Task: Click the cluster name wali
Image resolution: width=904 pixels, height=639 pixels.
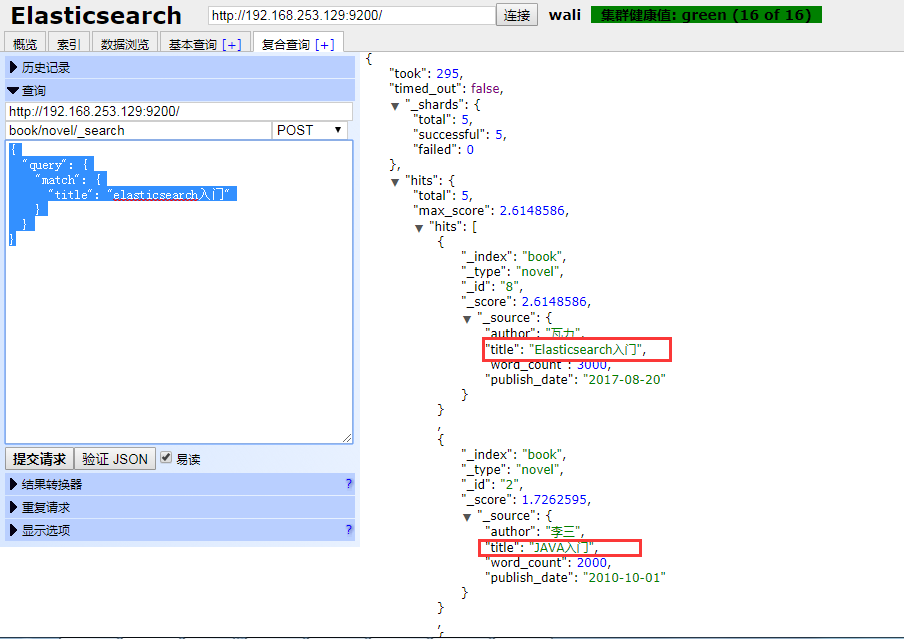Action: click(564, 15)
